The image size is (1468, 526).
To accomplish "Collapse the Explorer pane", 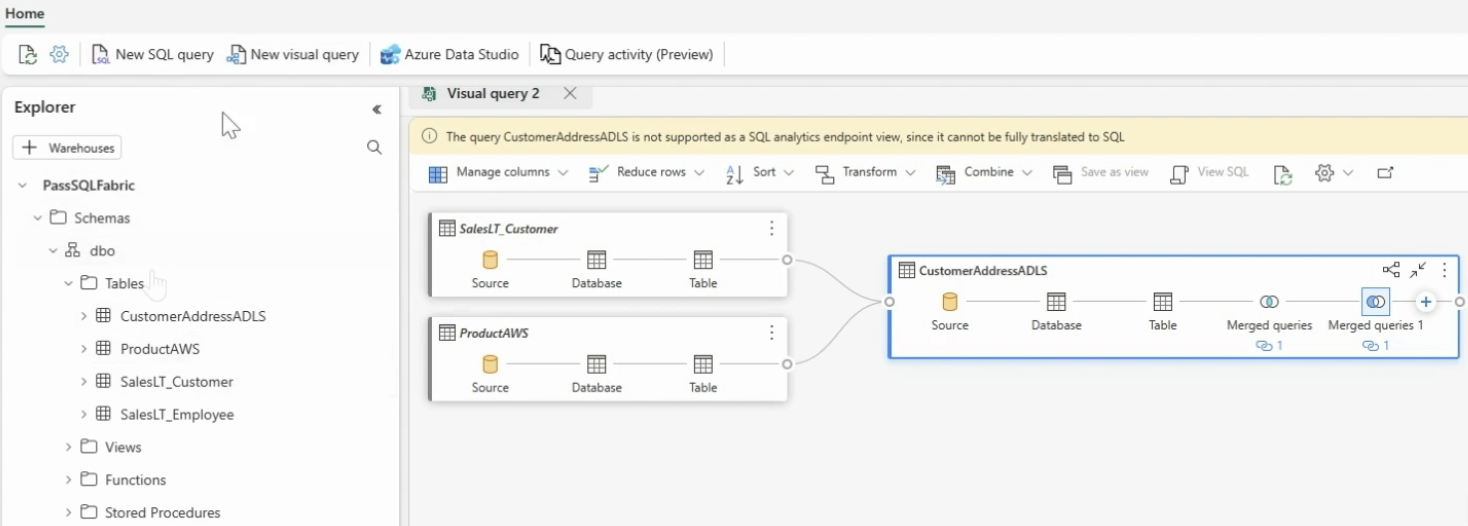I will pyautogui.click(x=377, y=110).
